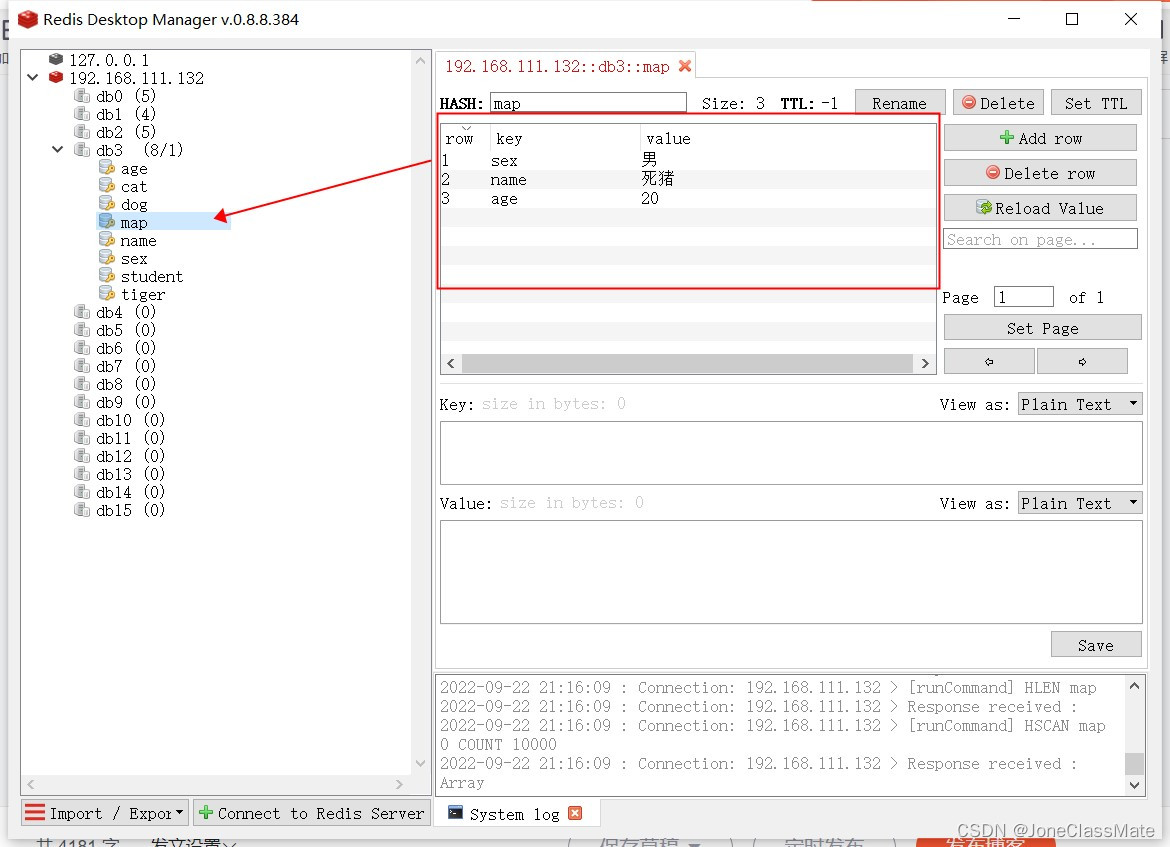This screenshot has width=1170, height=847.
Task: Select hash row with key sex
Action: [x=688, y=160]
